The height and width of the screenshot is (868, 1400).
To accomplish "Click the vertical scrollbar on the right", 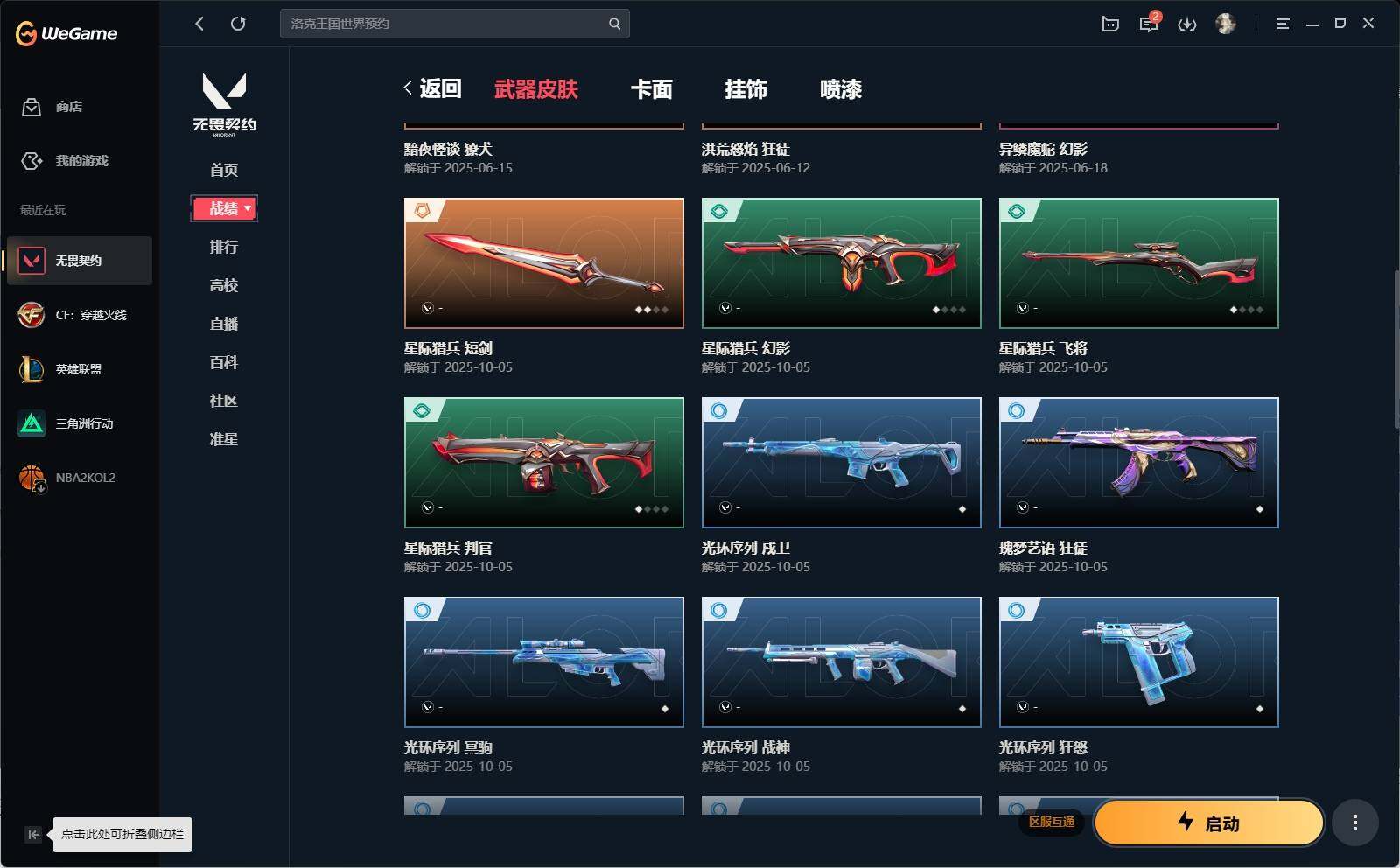I will point(1396,350).
